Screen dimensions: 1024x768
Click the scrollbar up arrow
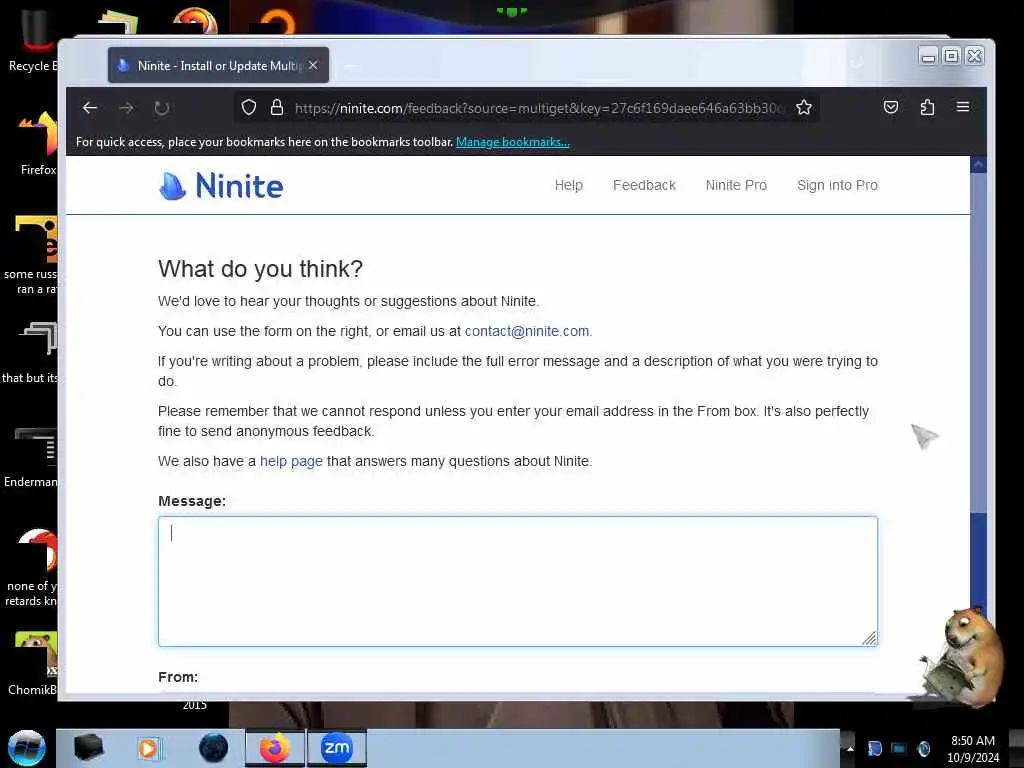tap(978, 165)
